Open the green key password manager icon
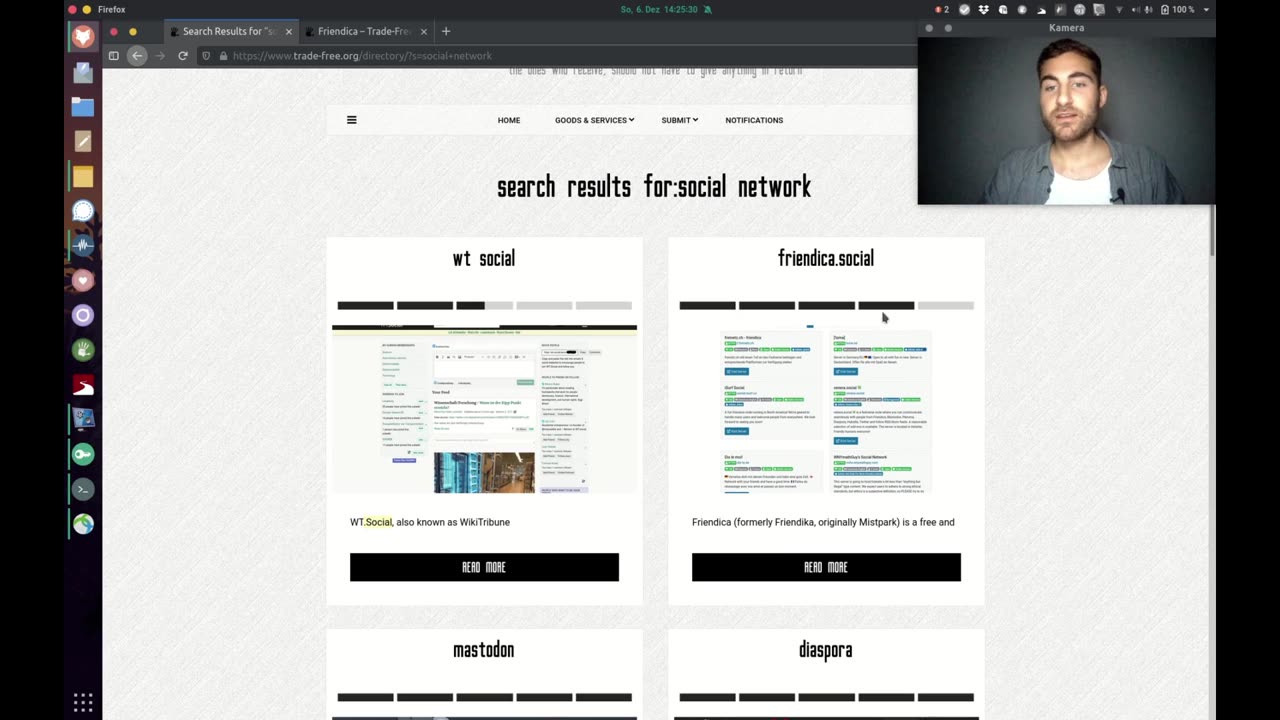This screenshot has width=1280, height=720. pyautogui.click(x=83, y=454)
